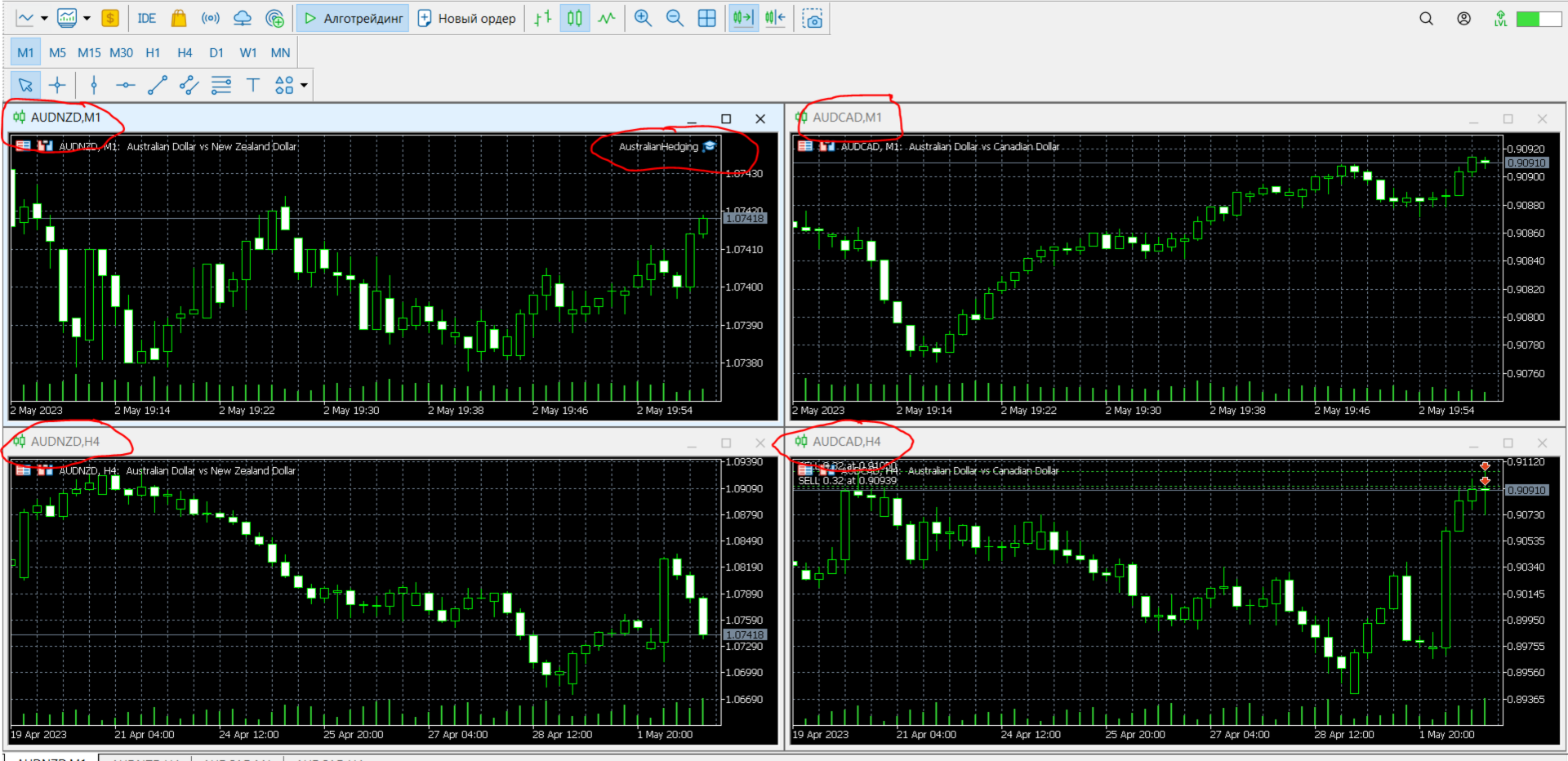This screenshot has width=1568, height=761.
Task: Pick the trendline drawing tool
Action: 157,85
